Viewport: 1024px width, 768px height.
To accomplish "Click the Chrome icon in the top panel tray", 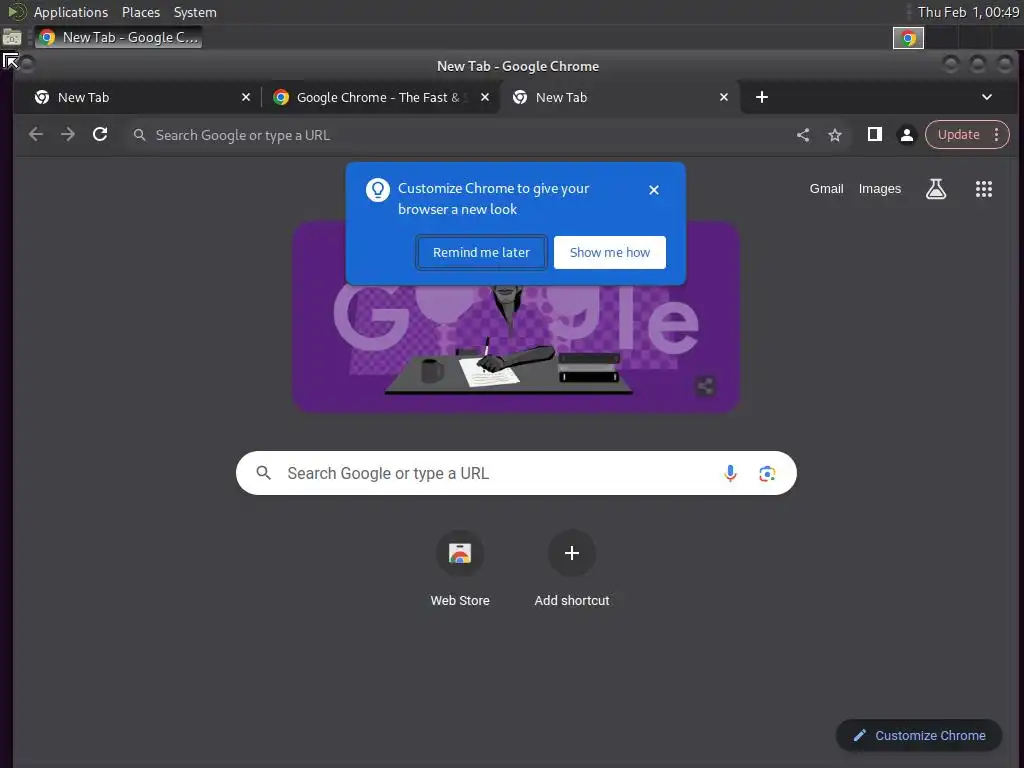I will tap(908, 38).
